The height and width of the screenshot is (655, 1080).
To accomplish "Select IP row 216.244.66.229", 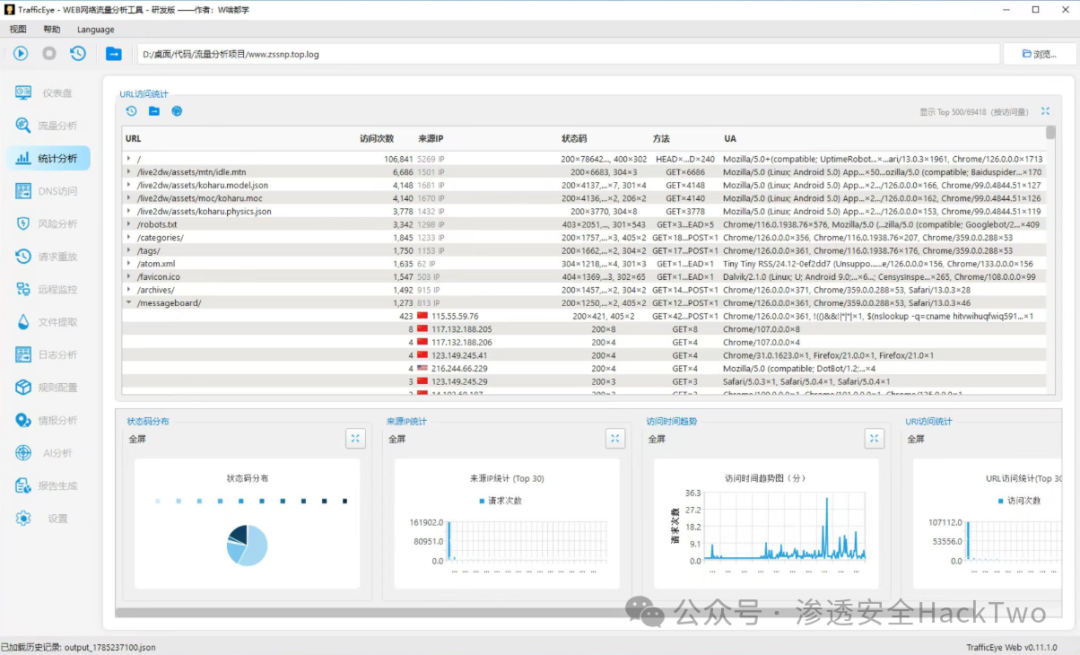I will pos(585,368).
